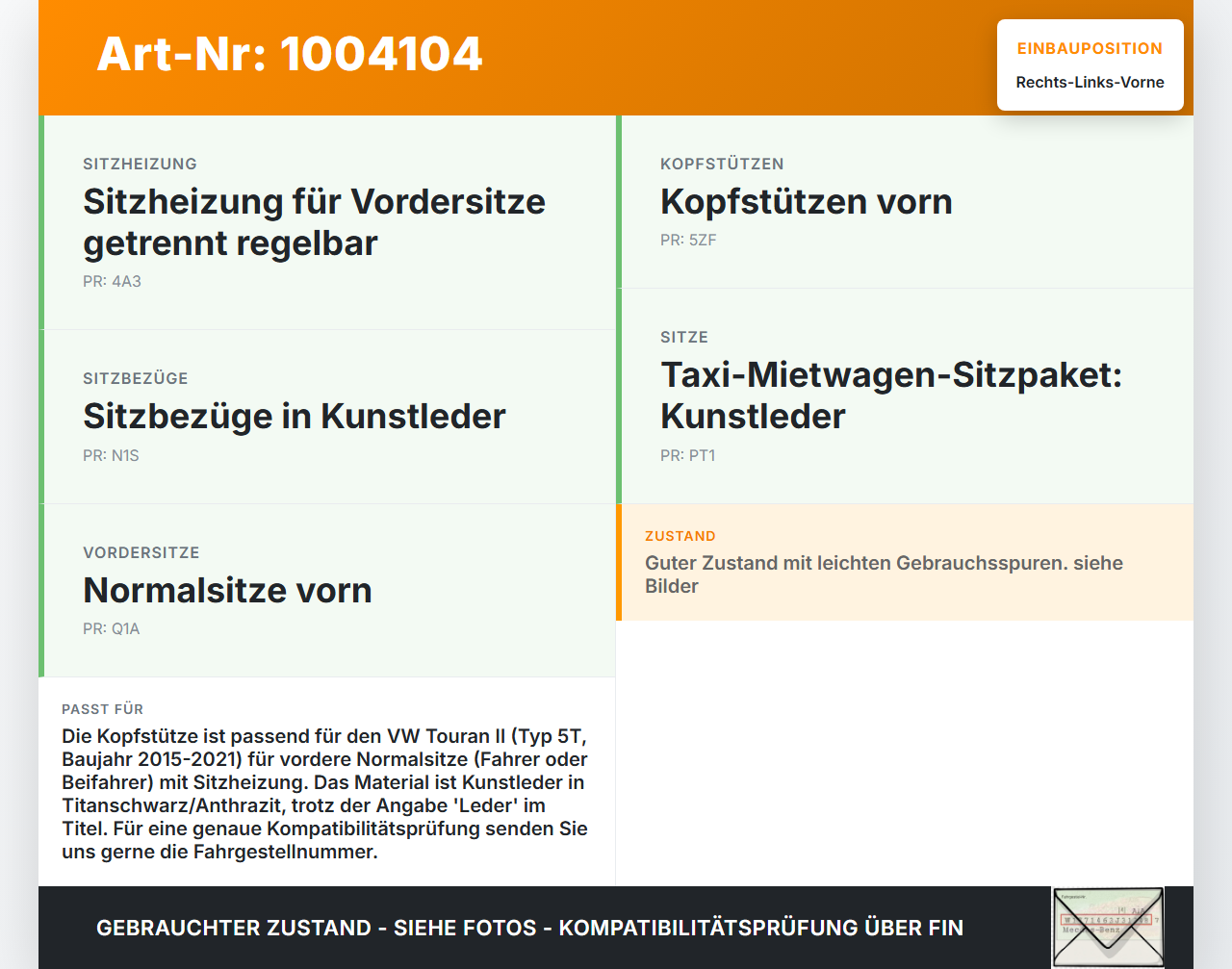Click the PR: 4A3 code
The height and width of the screenshot is (969, 1232).
(x=112, y=281)
